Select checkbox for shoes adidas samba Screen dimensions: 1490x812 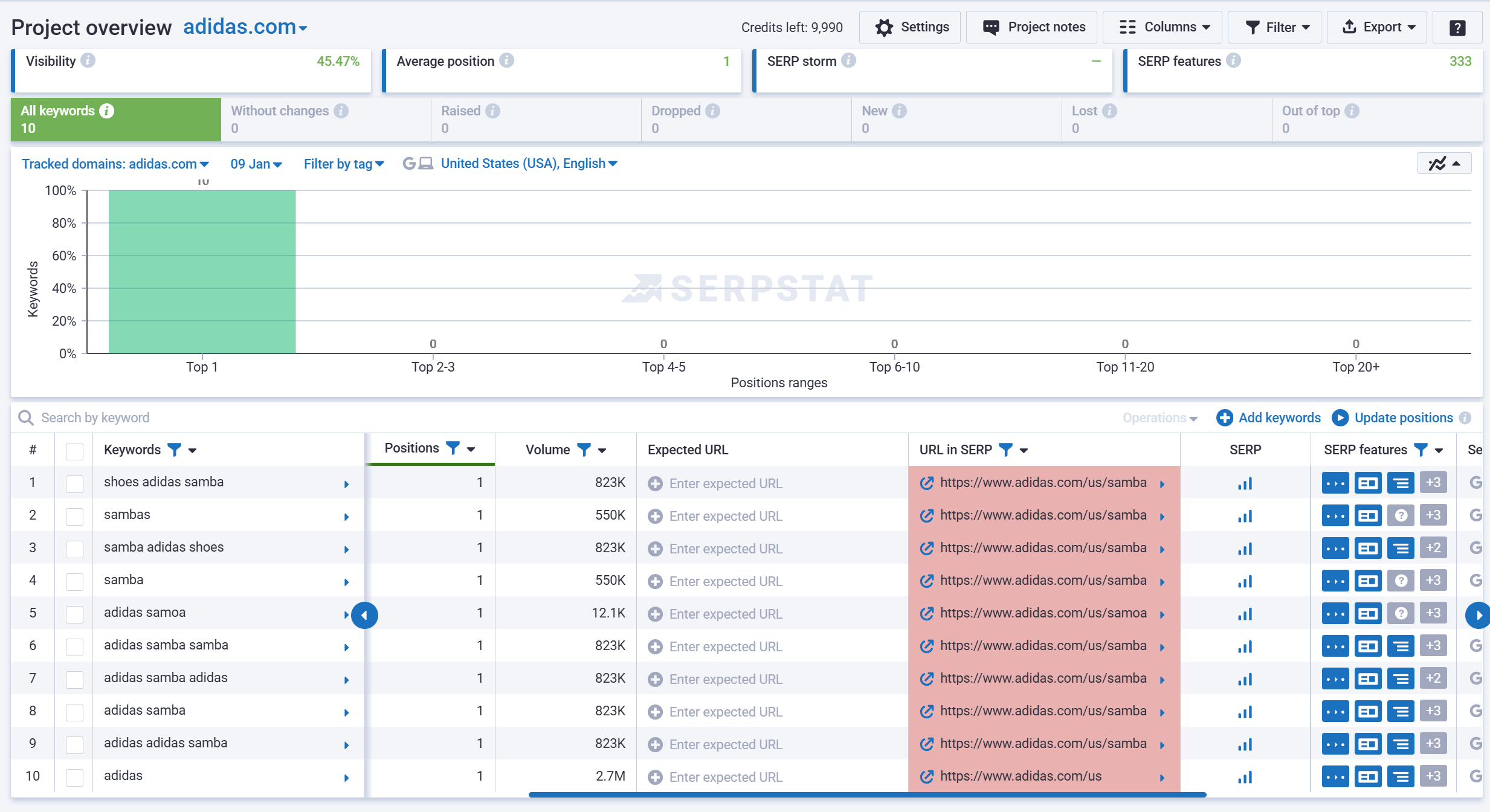pyautogui.click(x=74, y=483)
